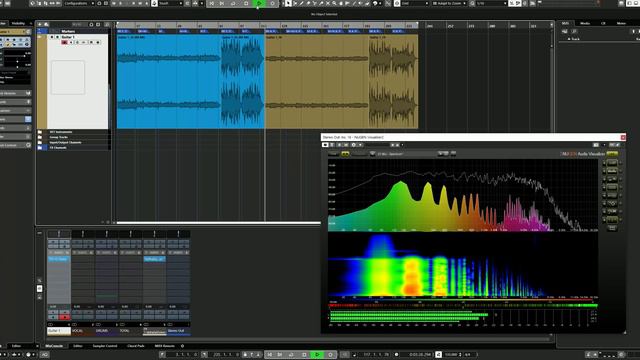Start playback with the green top toolbar Play button

click(x=259, y=3)
